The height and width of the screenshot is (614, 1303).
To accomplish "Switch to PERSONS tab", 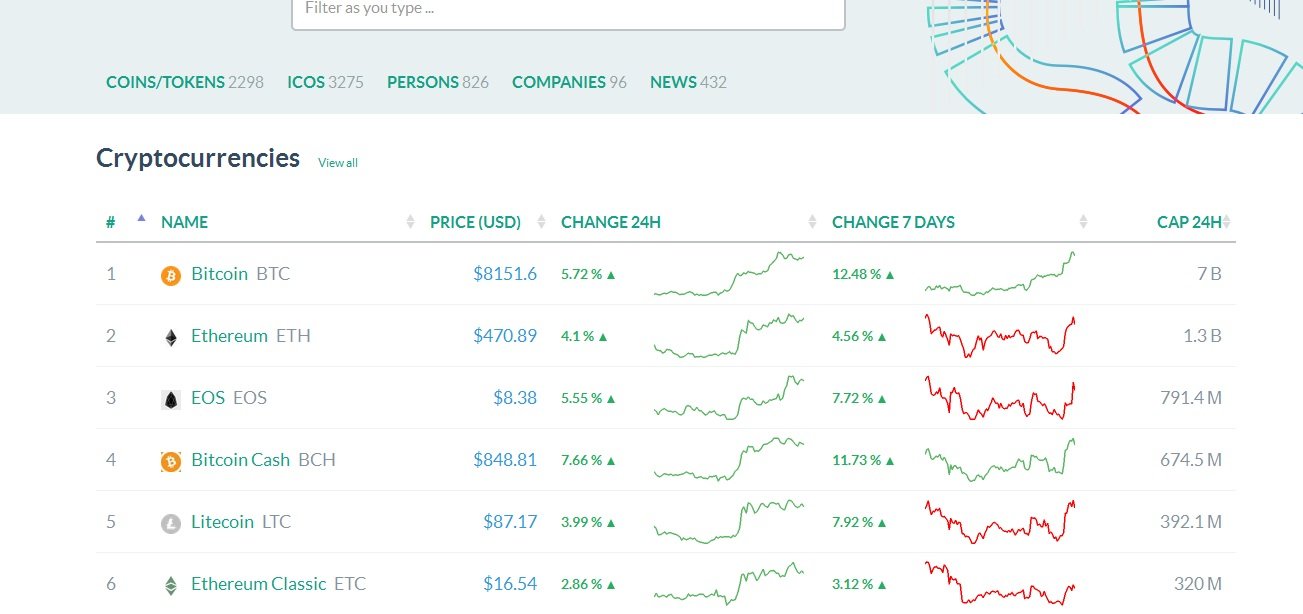I will click(438, 82).
